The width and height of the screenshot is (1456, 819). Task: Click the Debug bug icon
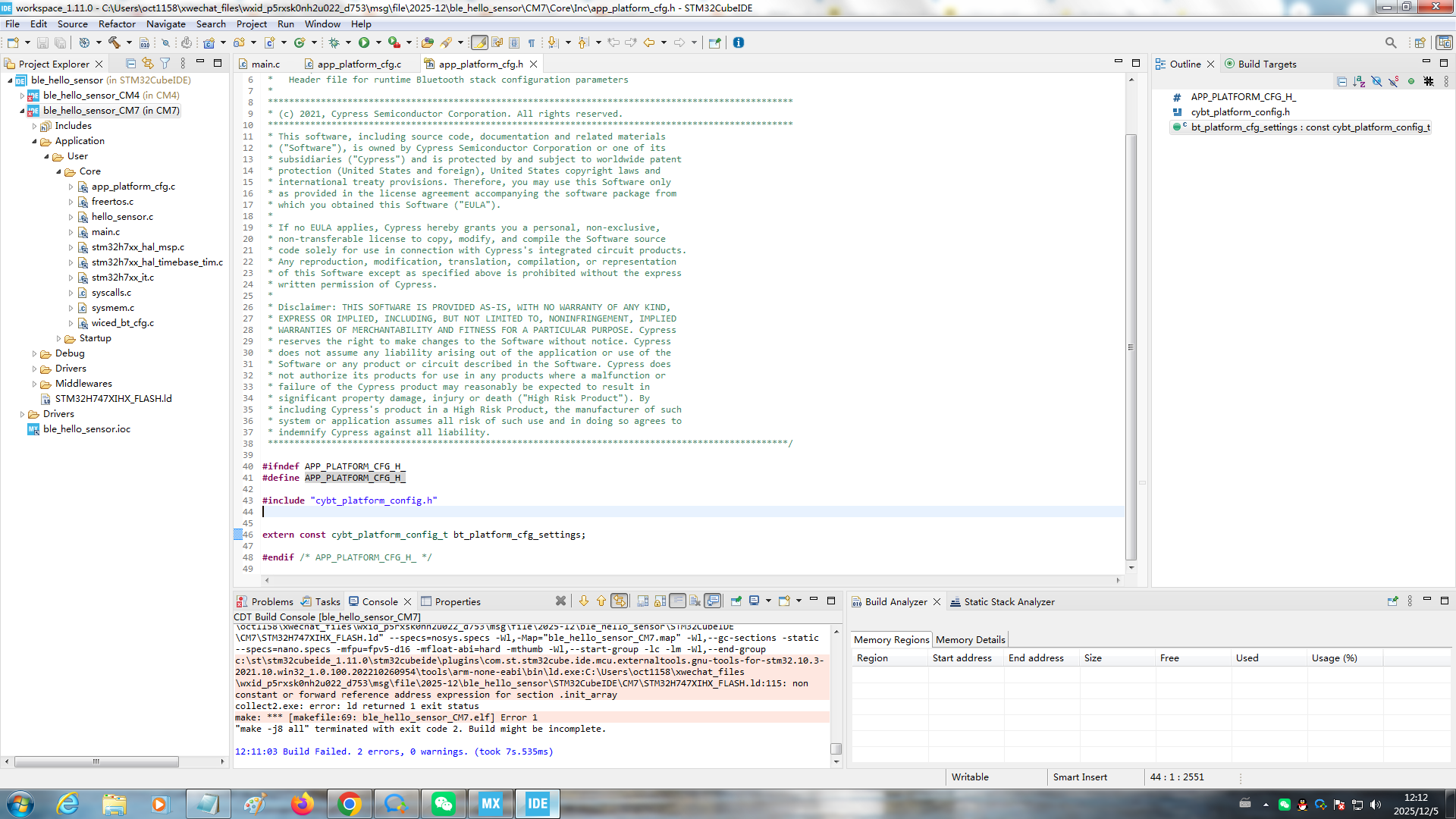tap(334, 42)
